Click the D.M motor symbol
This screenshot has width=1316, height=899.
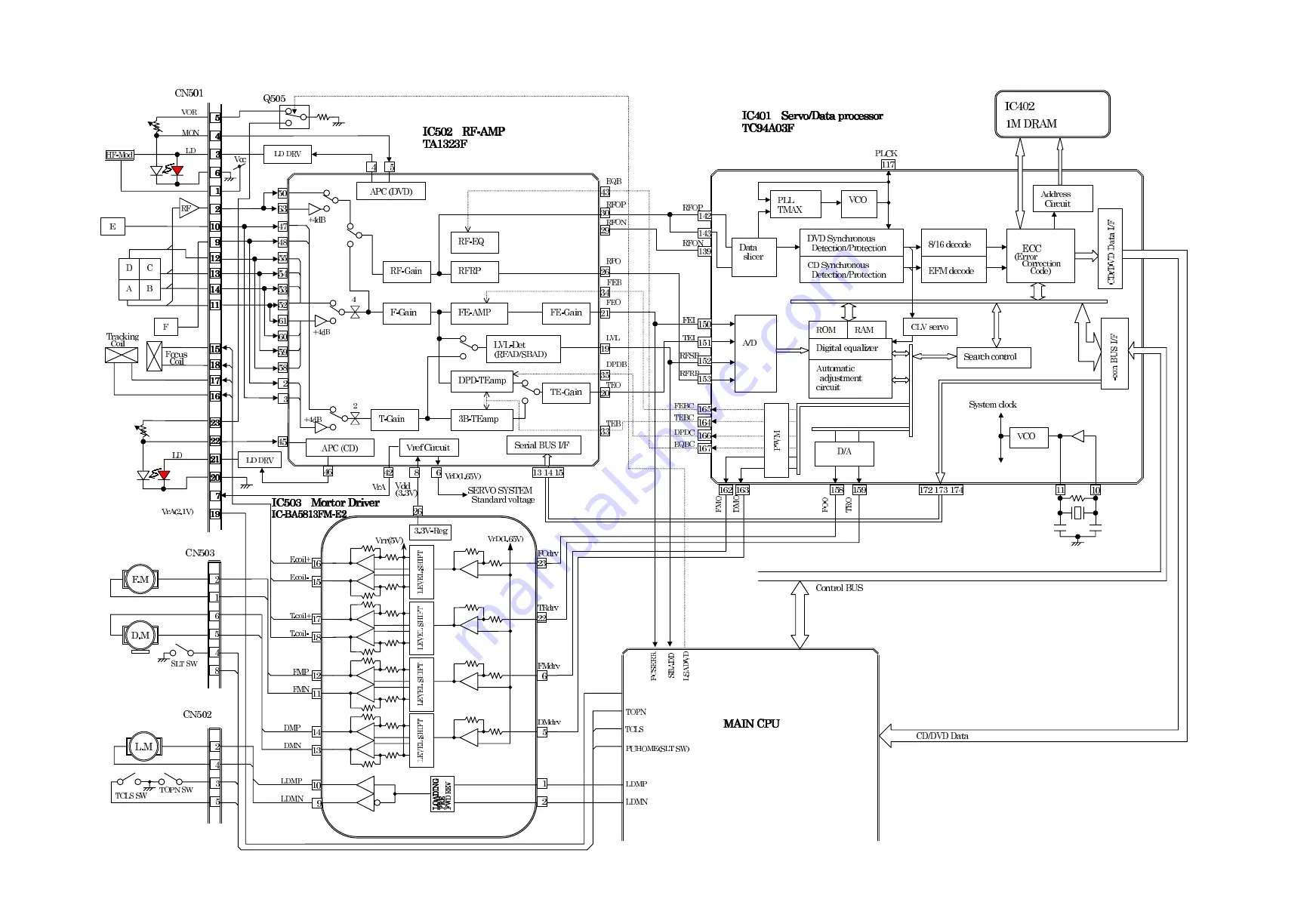pyautogui.click(x=140, y=636)
